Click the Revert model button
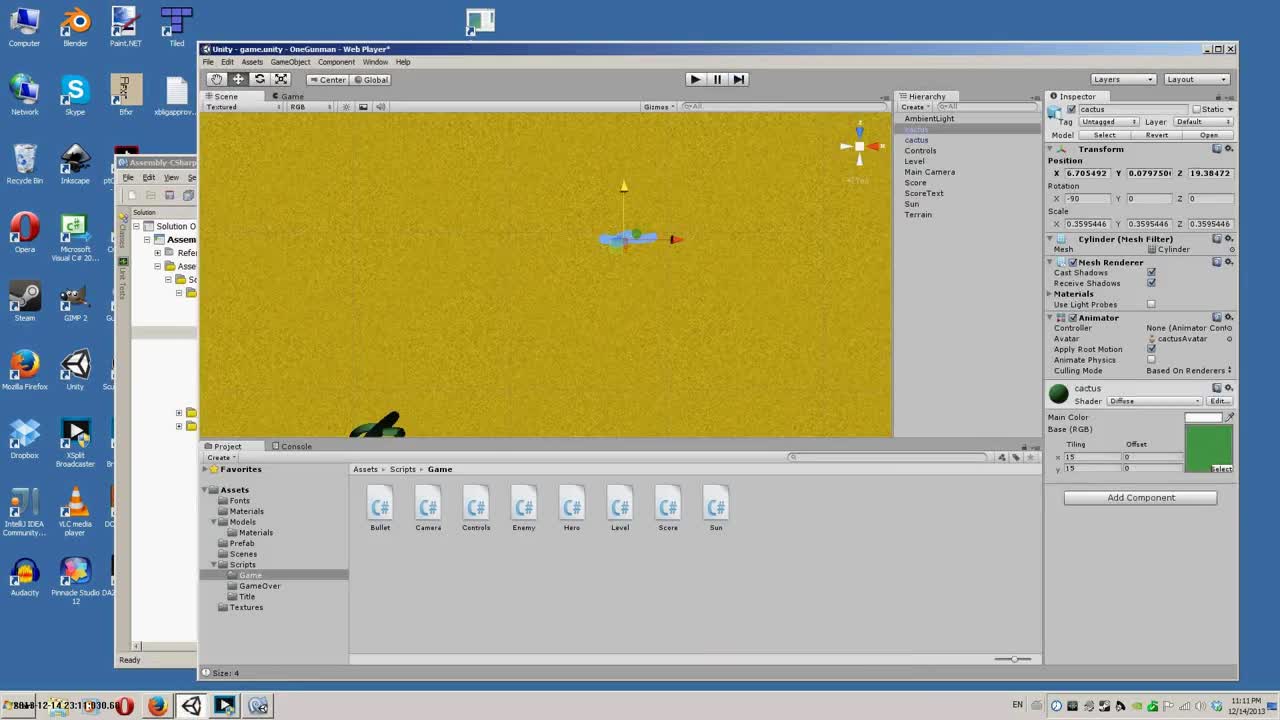The height and width of the screenshot is (720, 1280). pos(1157,135)
